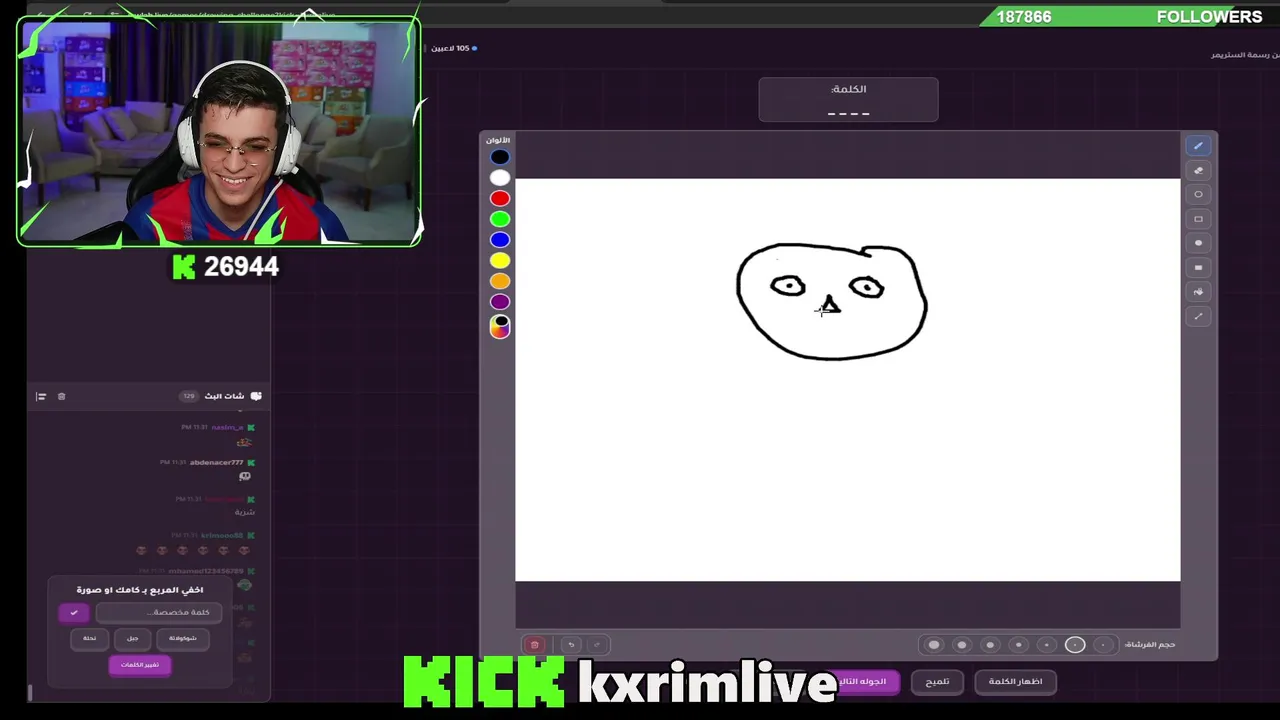Pick the purple color swatch
The width and height of the screenshot is (1280, 720).
tap(500, 302)
